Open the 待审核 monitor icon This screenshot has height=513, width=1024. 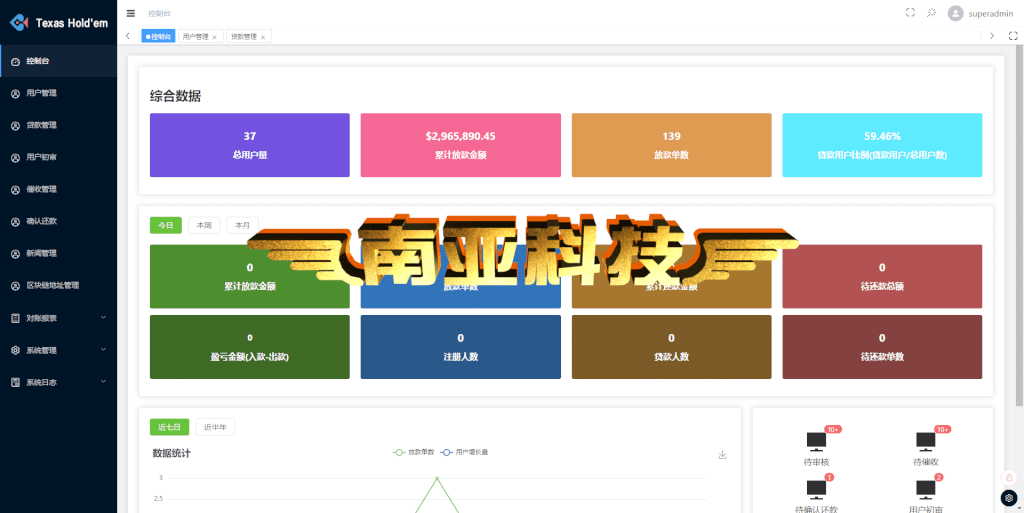(x=816, y=441)
